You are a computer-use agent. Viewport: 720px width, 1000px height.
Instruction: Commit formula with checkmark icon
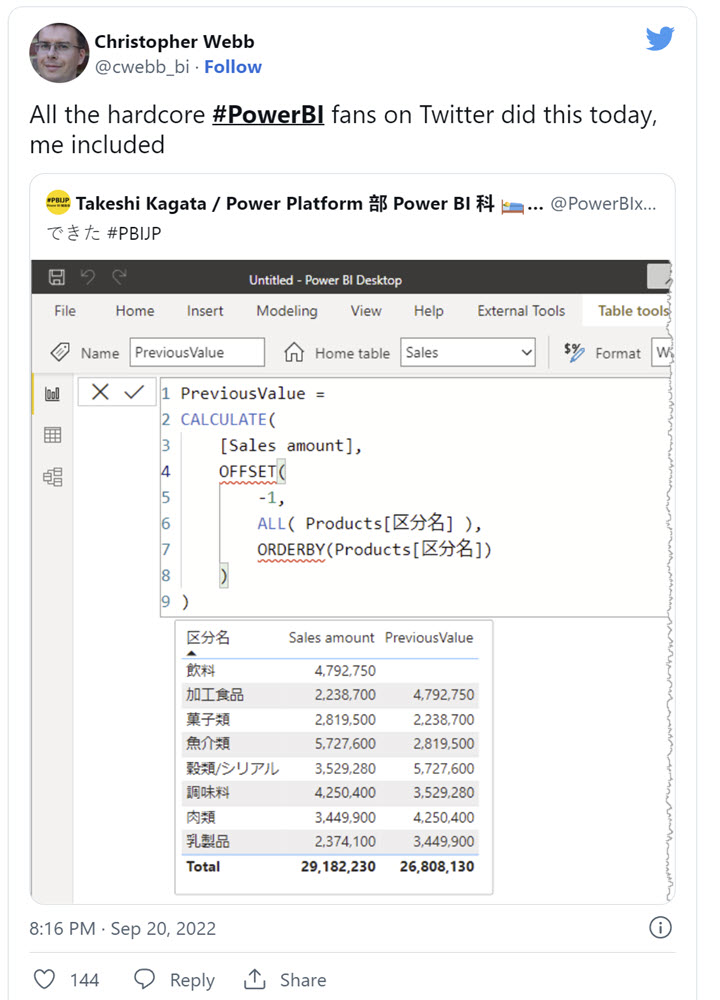pos(134,392)
